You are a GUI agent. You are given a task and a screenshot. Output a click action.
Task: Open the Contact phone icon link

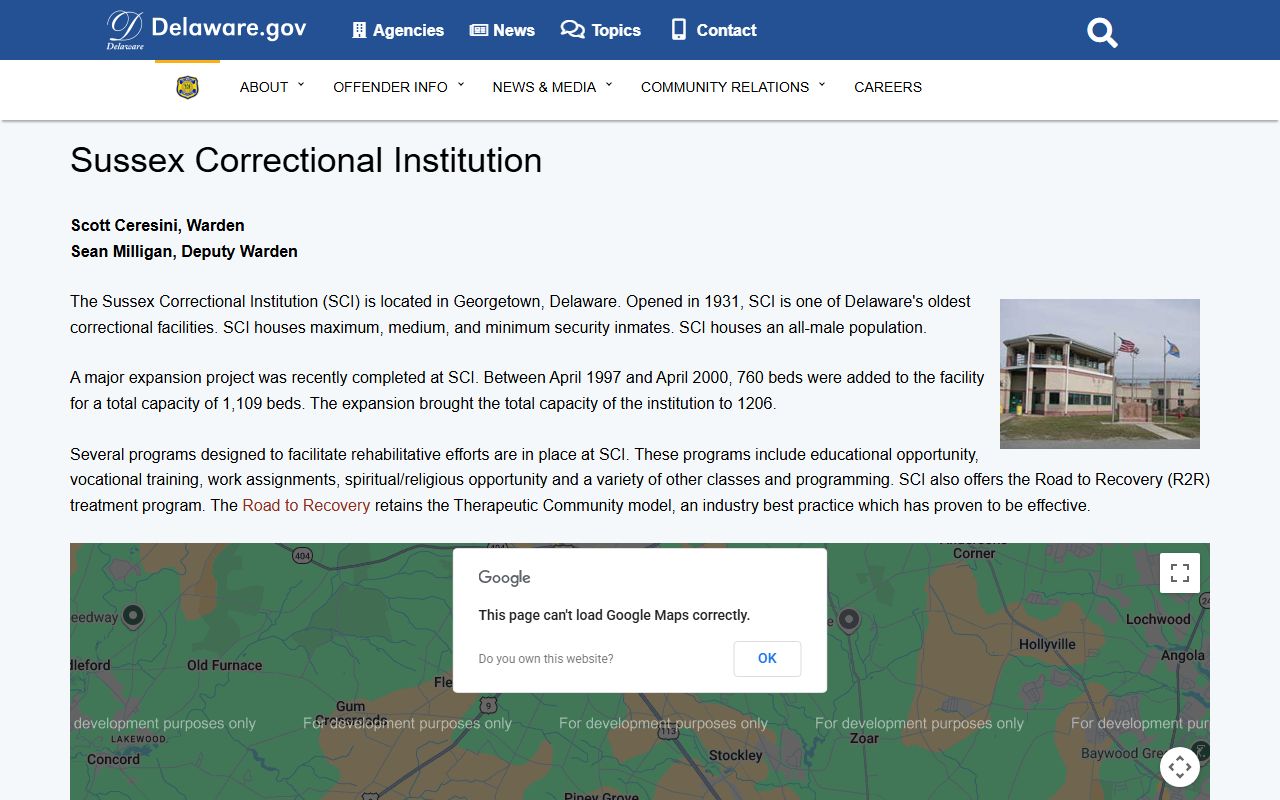tap(713, 30)
